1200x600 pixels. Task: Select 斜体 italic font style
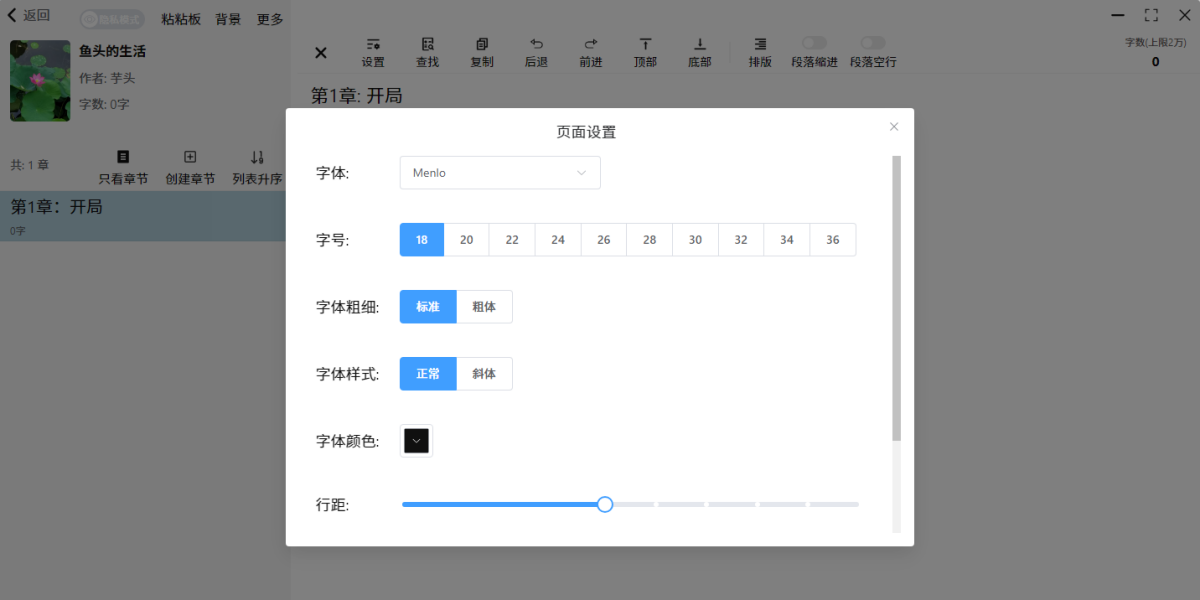pos(484,374)
